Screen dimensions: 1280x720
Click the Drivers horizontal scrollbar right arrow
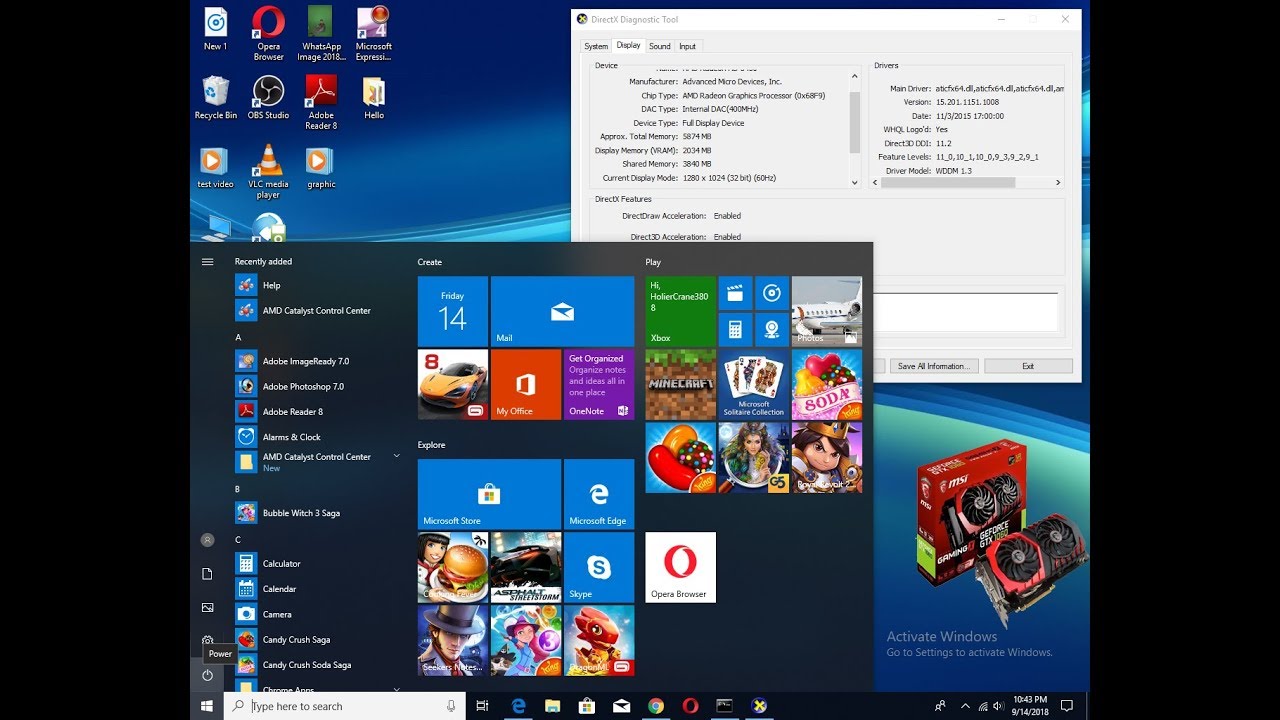[x=1058, y=183]
